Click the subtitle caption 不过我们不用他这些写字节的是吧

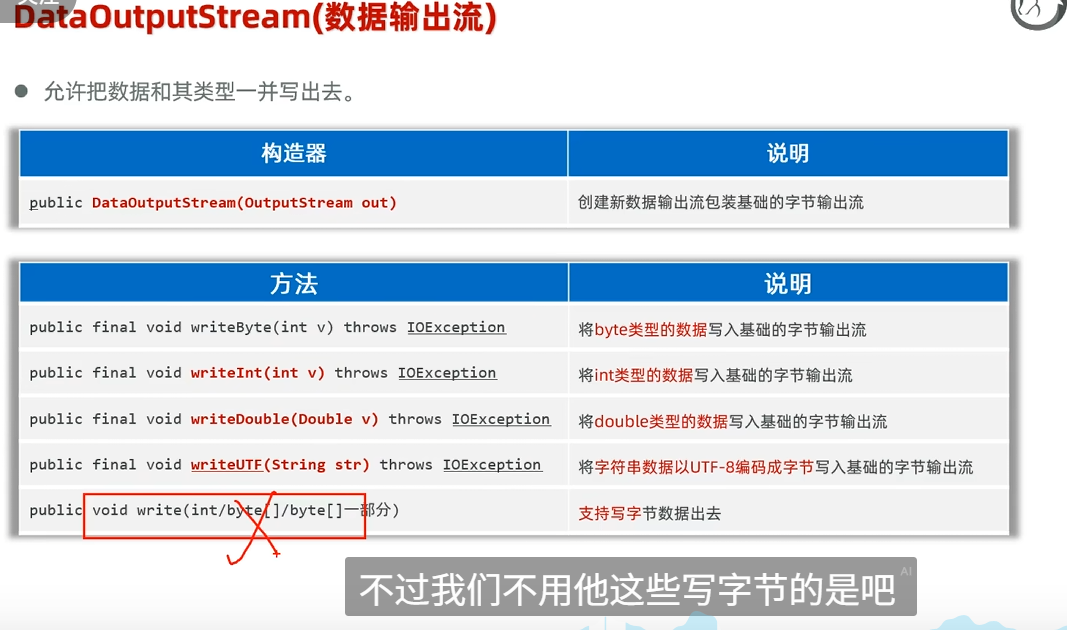627,589
